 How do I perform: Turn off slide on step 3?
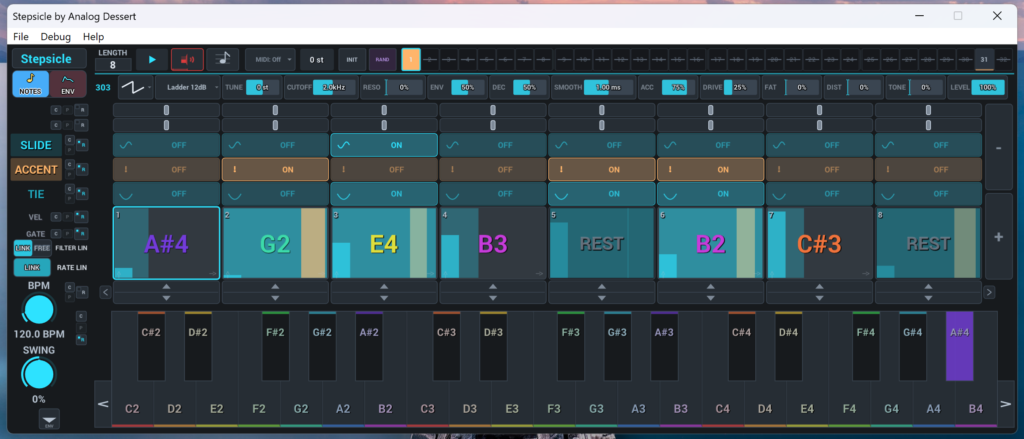click(x=383, y=145)
